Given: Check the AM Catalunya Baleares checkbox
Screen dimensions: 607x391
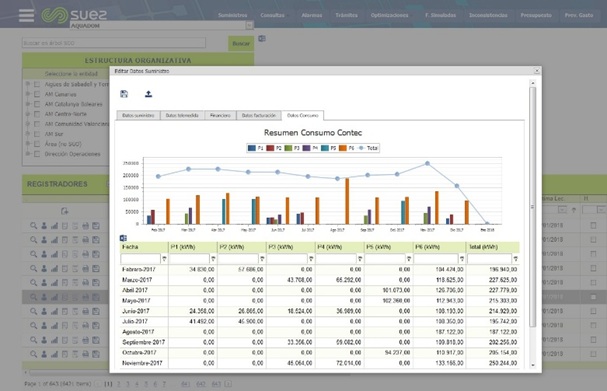Looking at the screenshot, I should 37,104.
